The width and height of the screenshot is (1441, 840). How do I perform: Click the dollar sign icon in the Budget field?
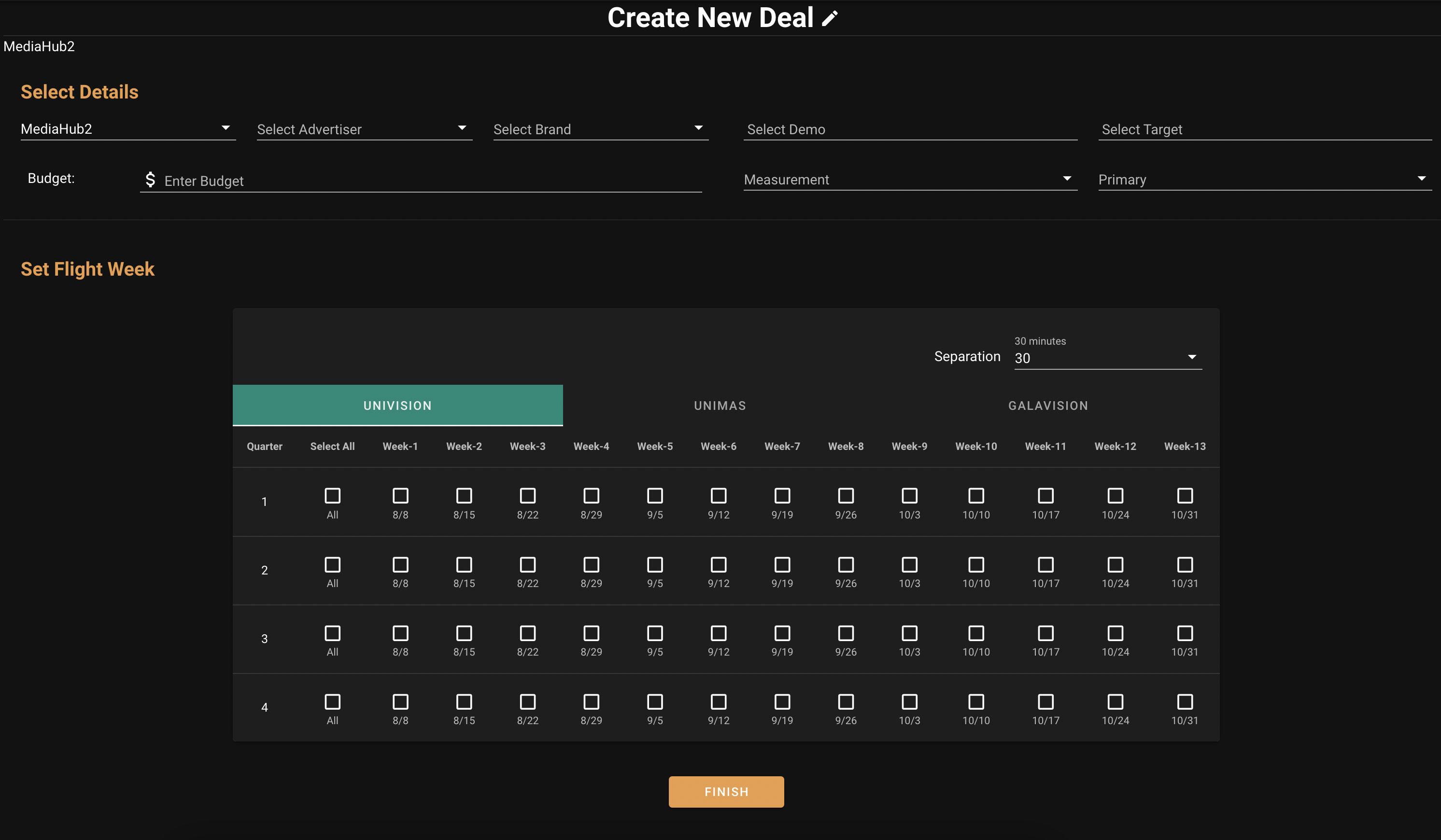(x=150, y=180)
